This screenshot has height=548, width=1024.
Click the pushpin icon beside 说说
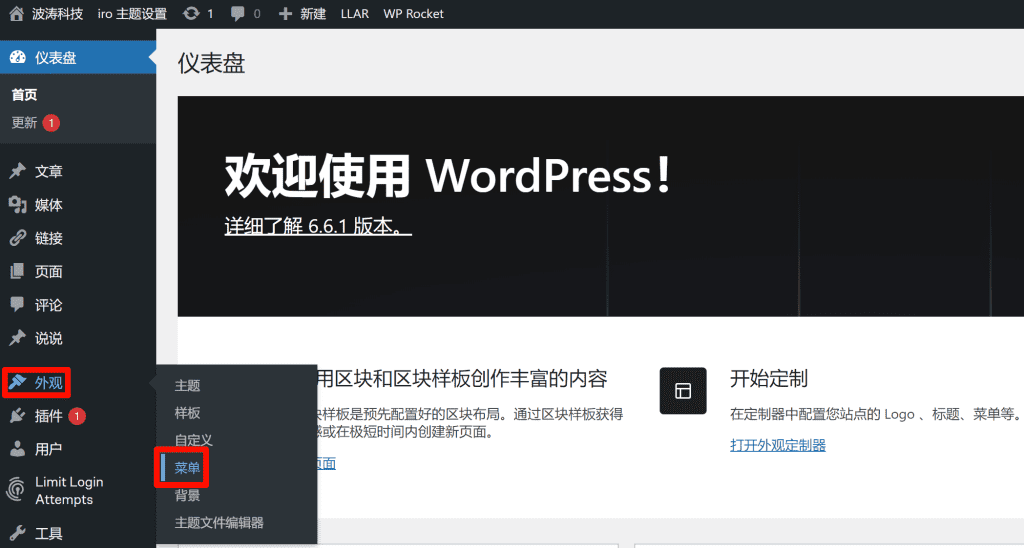coord(18,338)
